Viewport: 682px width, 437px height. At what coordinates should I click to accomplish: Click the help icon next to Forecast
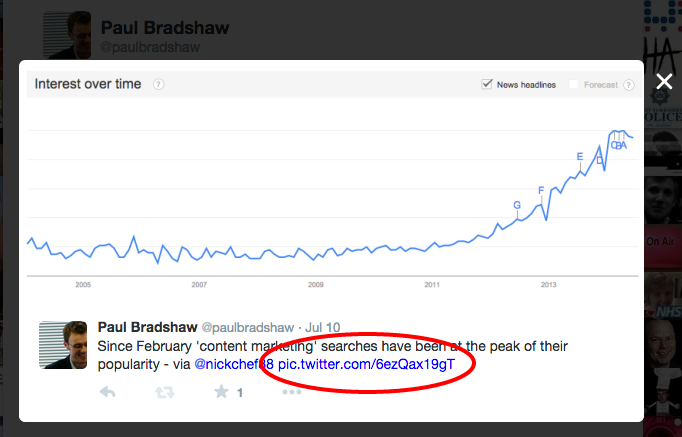(x=628, y=85)
